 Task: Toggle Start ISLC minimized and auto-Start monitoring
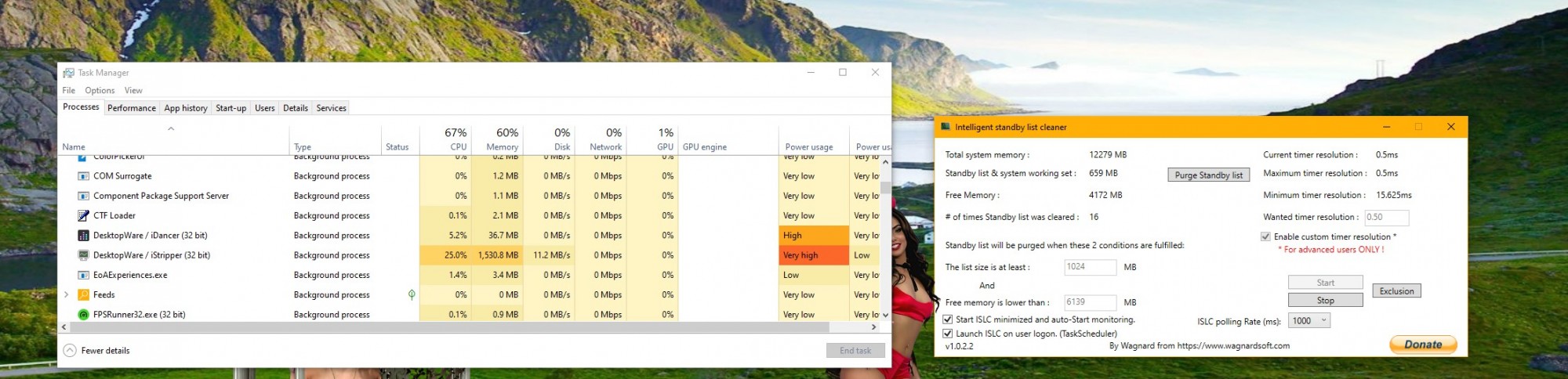click(948, 319)
